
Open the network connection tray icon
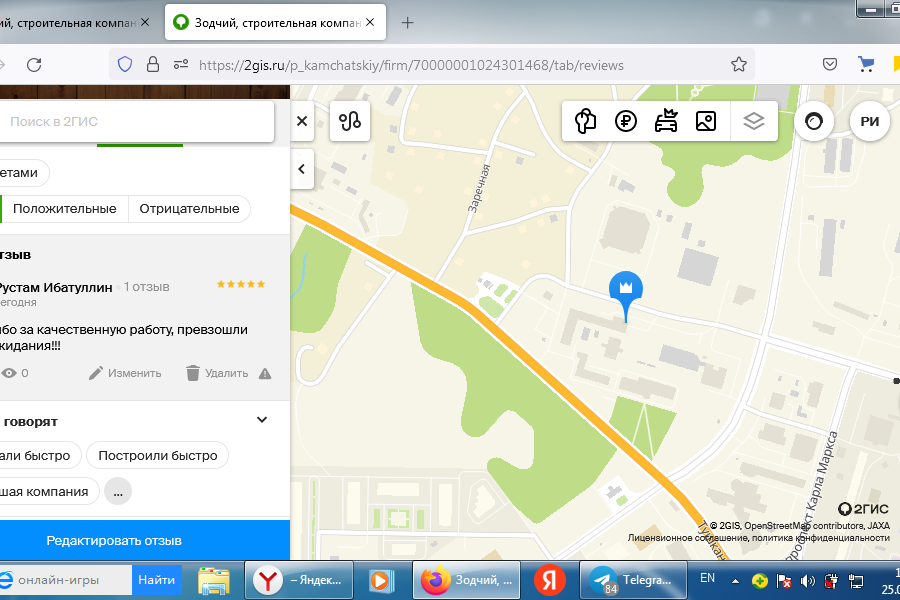tap(855, 581)
